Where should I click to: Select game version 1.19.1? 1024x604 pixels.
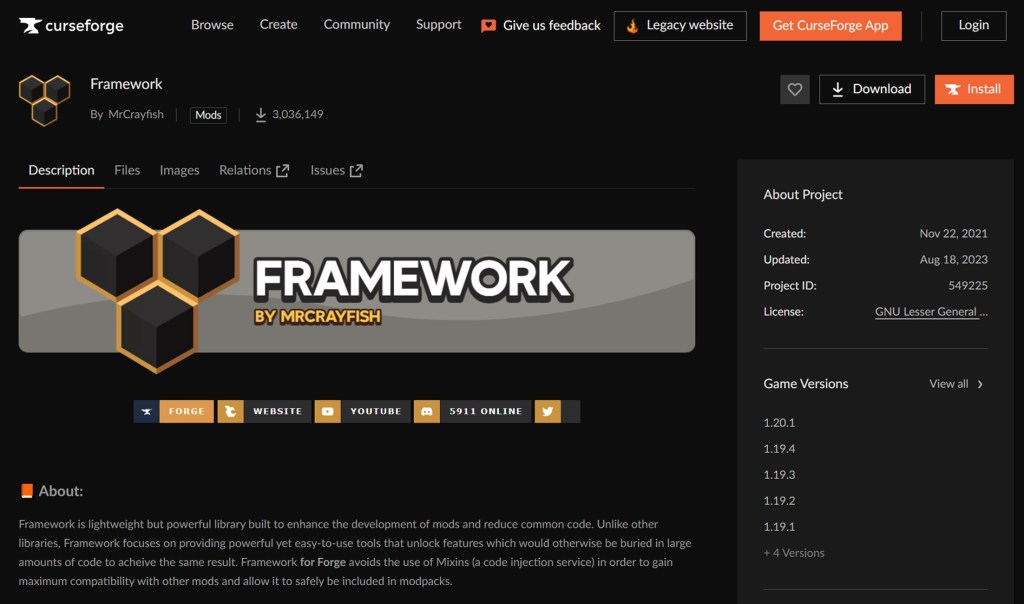pos(779,527)
